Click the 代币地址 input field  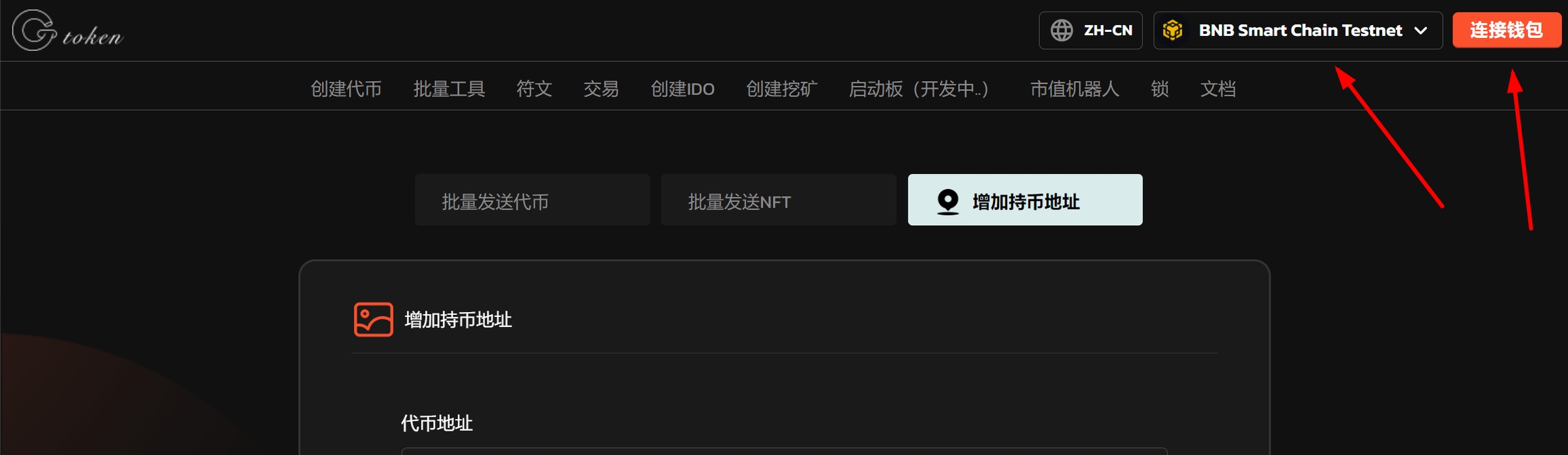pos(785,451)
